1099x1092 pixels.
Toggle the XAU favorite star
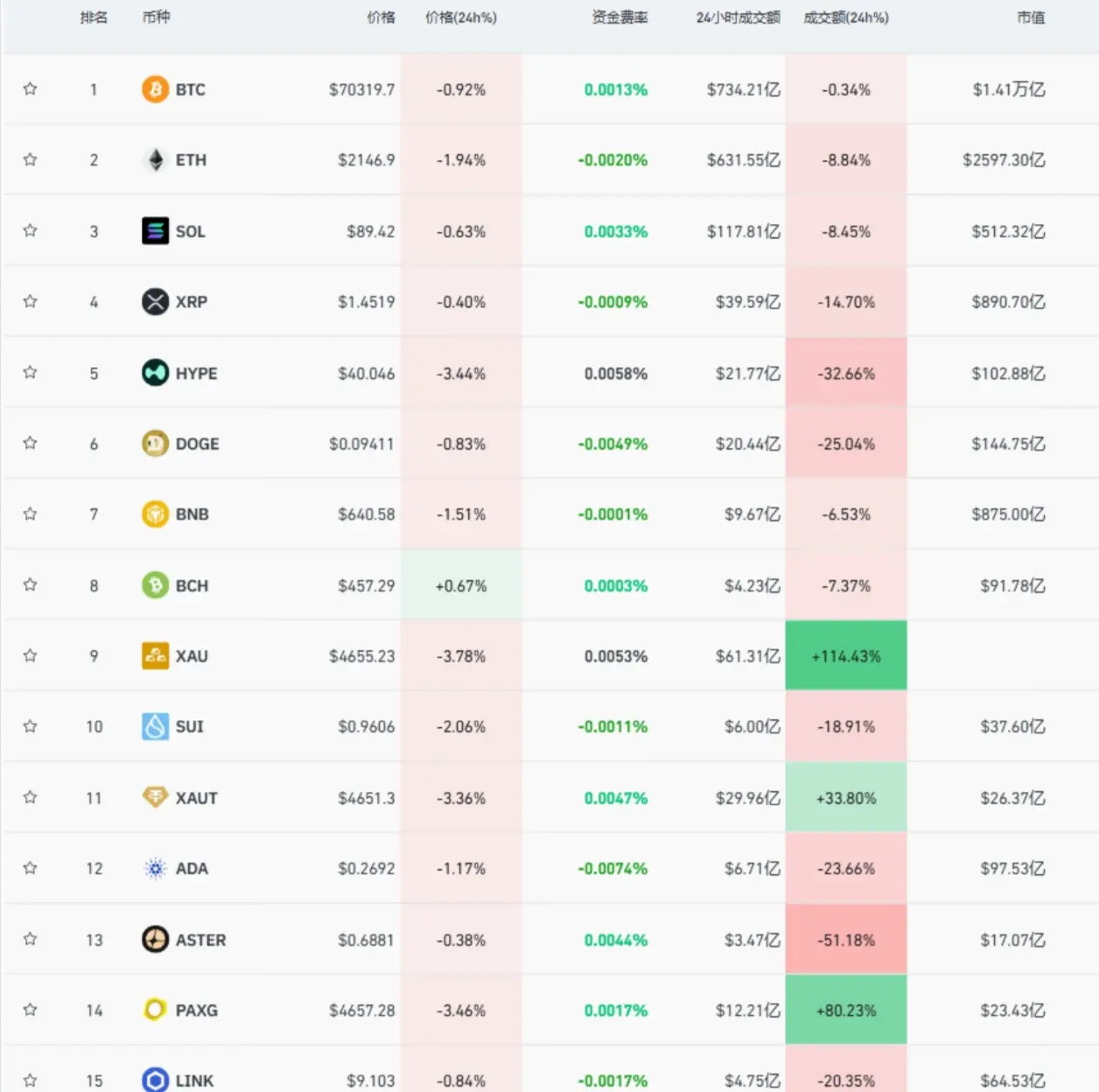coord(30,655)
